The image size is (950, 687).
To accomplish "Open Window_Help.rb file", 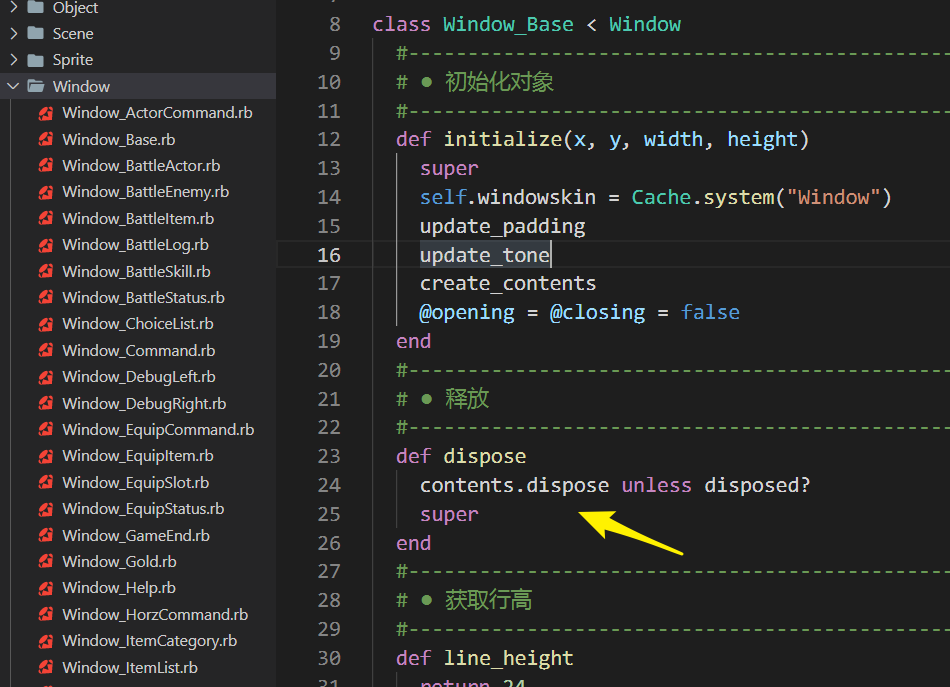I will (x=119, y=588).
